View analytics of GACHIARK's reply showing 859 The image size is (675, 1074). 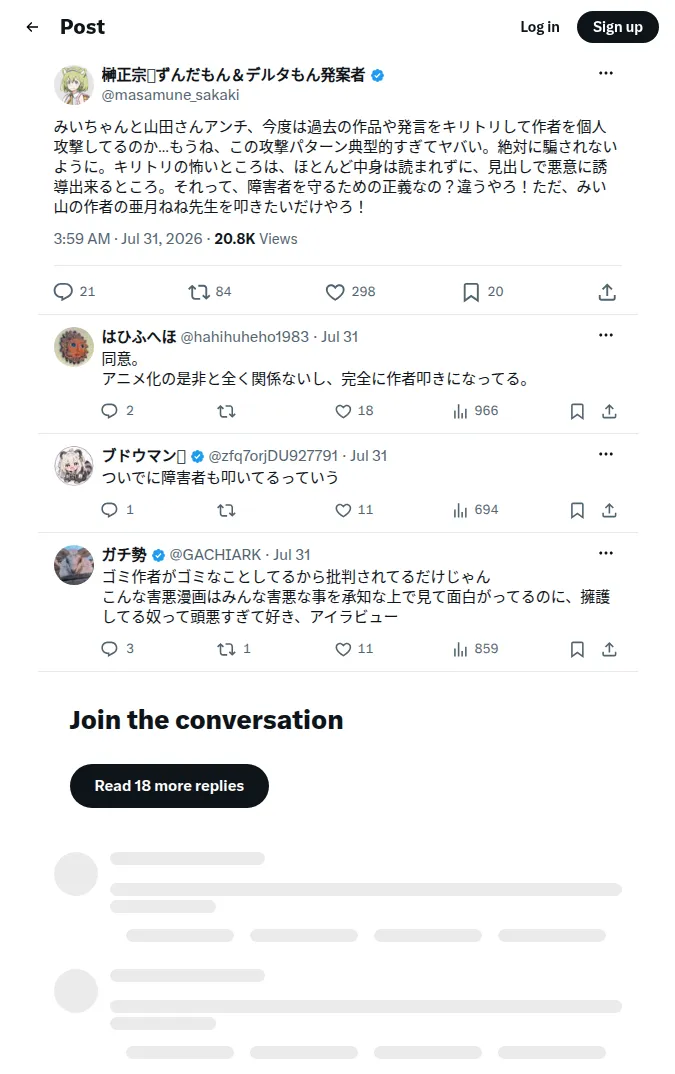476,649
